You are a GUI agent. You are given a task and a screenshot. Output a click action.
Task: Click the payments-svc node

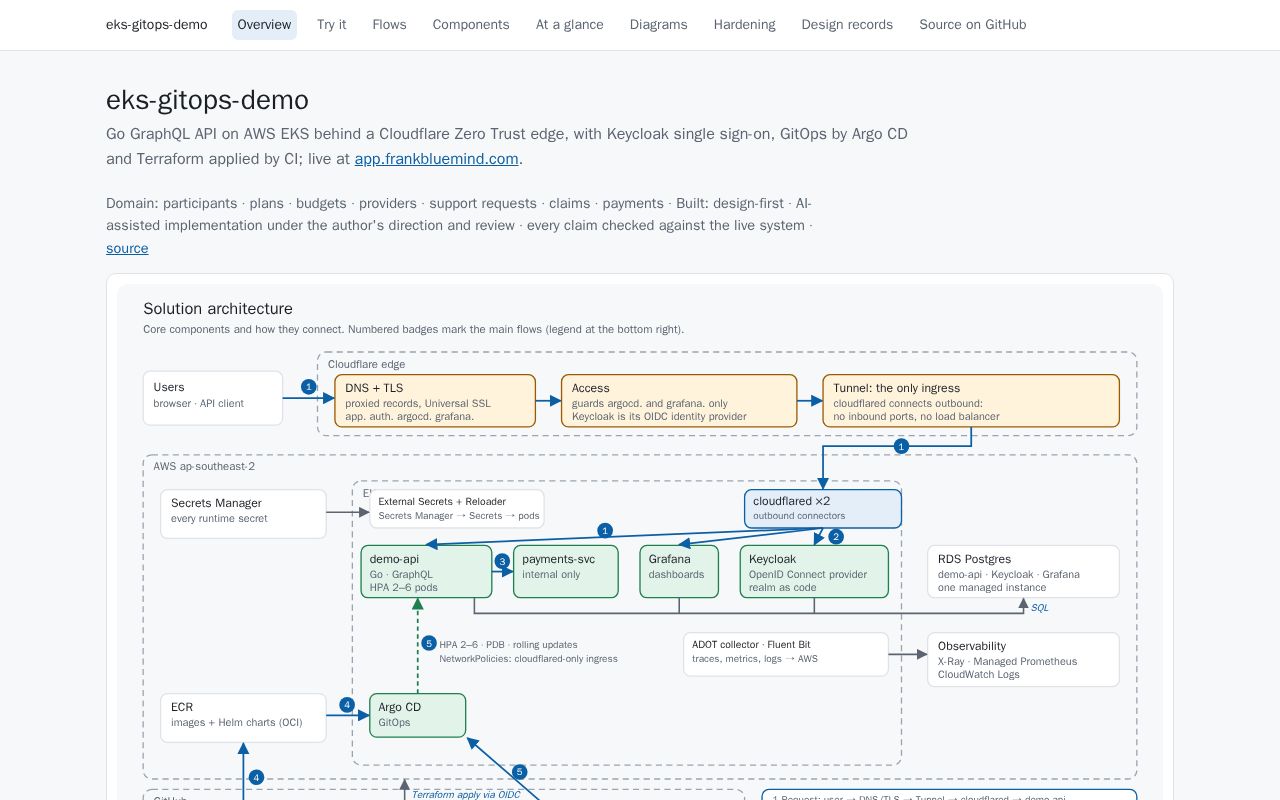[566, 572]
